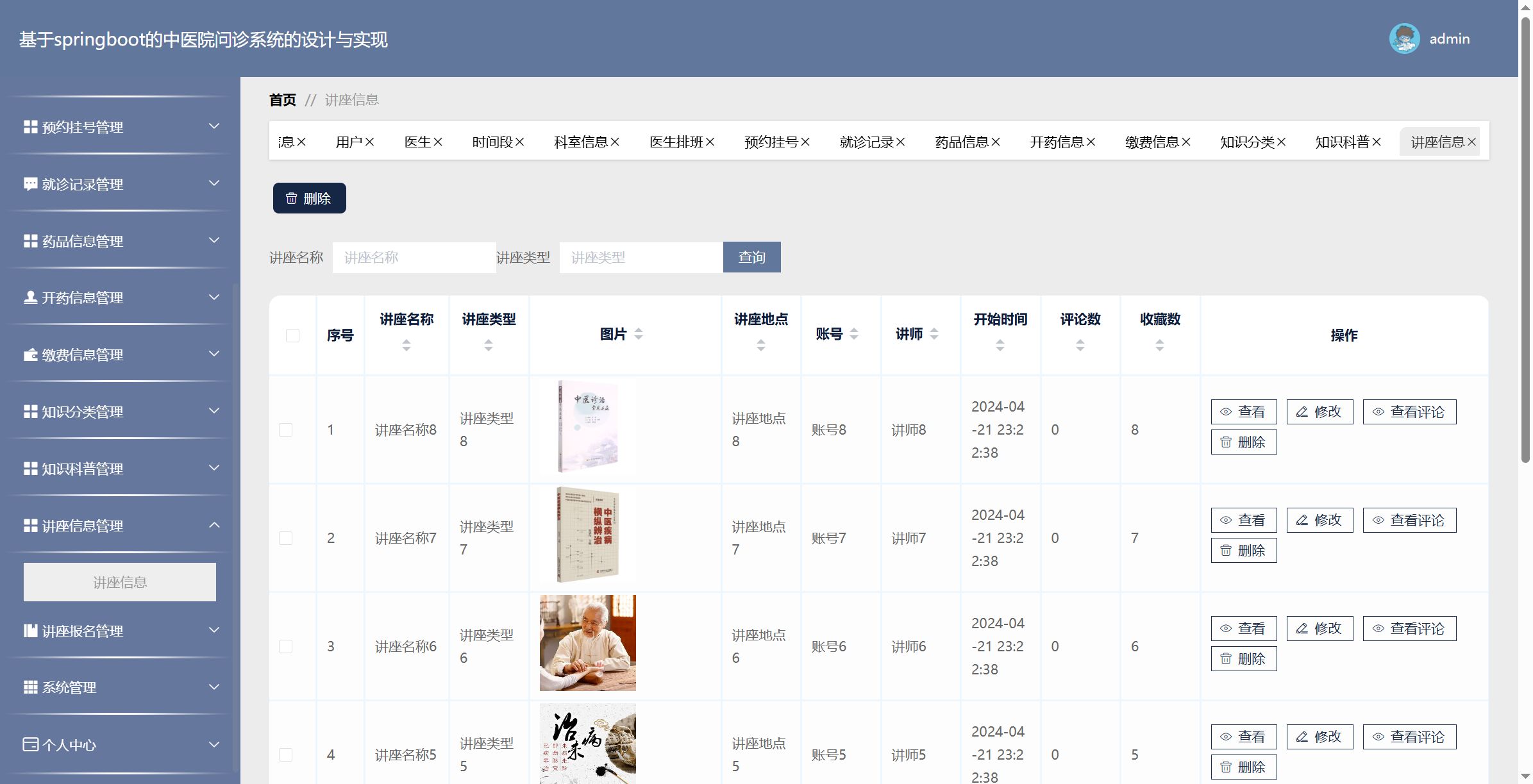Close the 医生排班 tab with X
Viewport: 1533px width, 784px height.
(x=710, y=142)
